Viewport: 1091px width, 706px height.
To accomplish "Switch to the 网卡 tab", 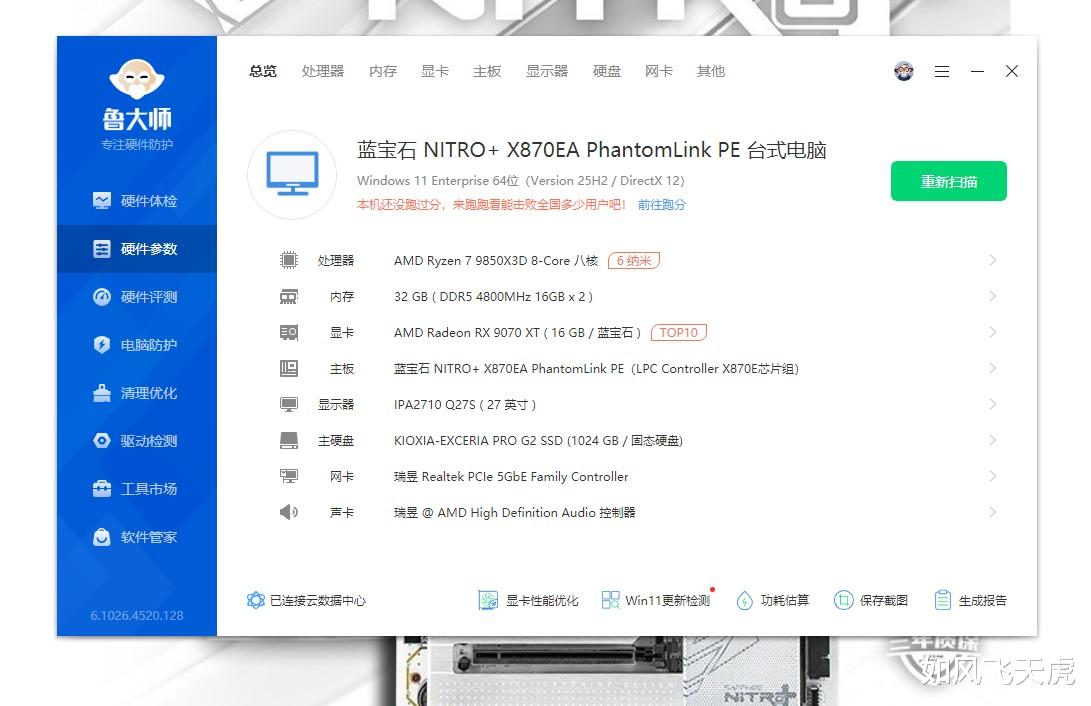I will coord(659,71).
